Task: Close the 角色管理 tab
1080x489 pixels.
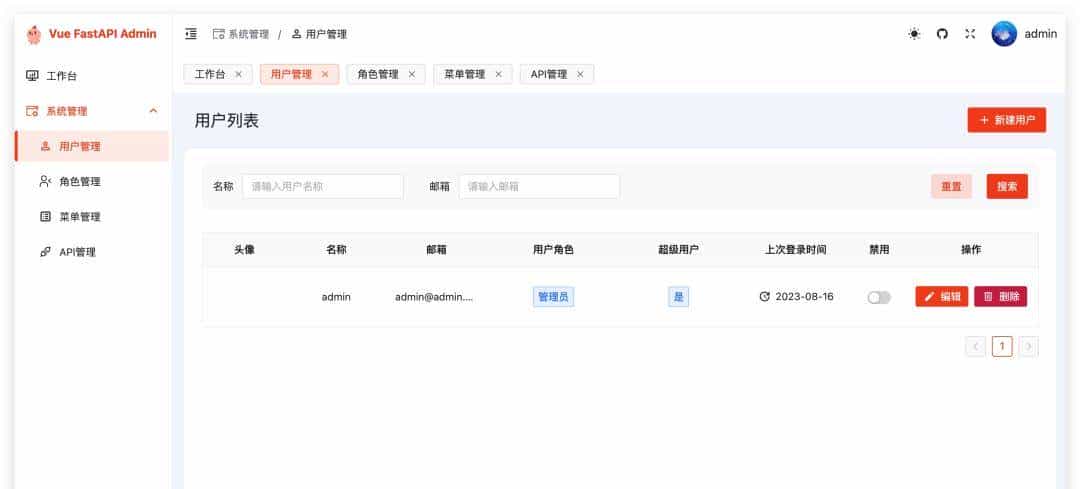Action: pyautogui.click(x=412, y=74)
